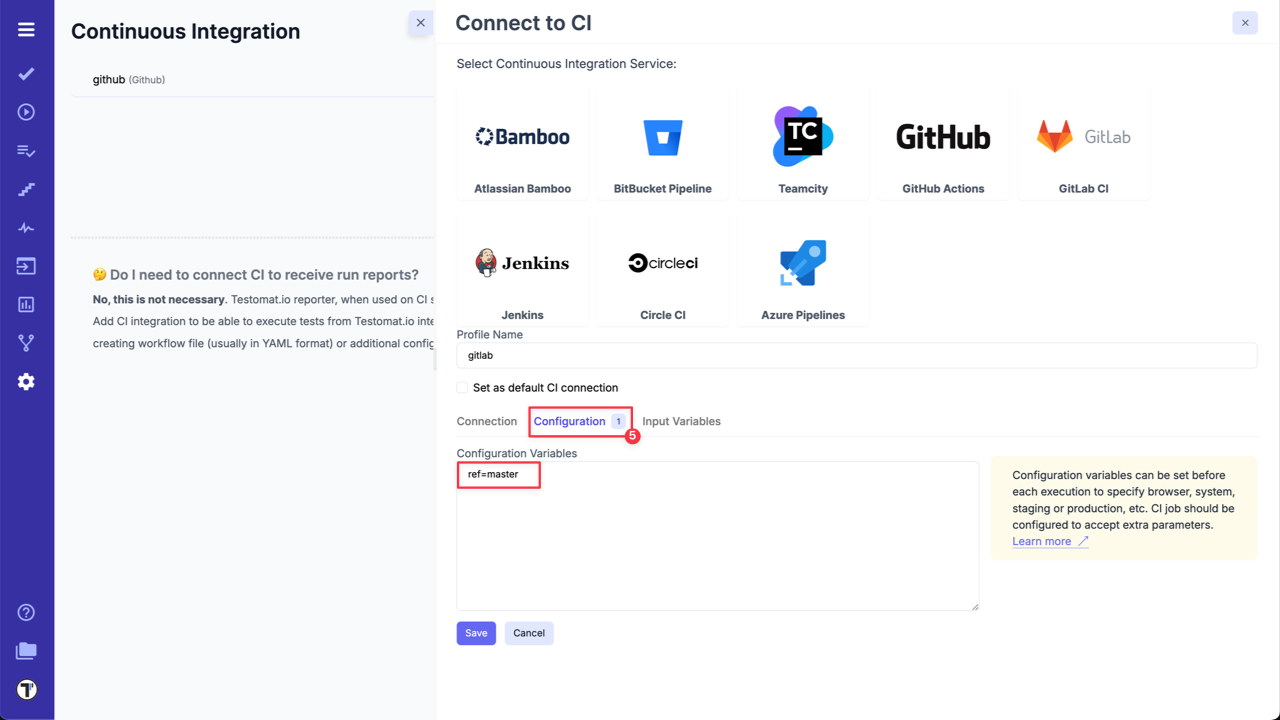Choose the Circle CI integration
The height and width of the screenshot is (720, 1280).
click(x=662, y=270)
